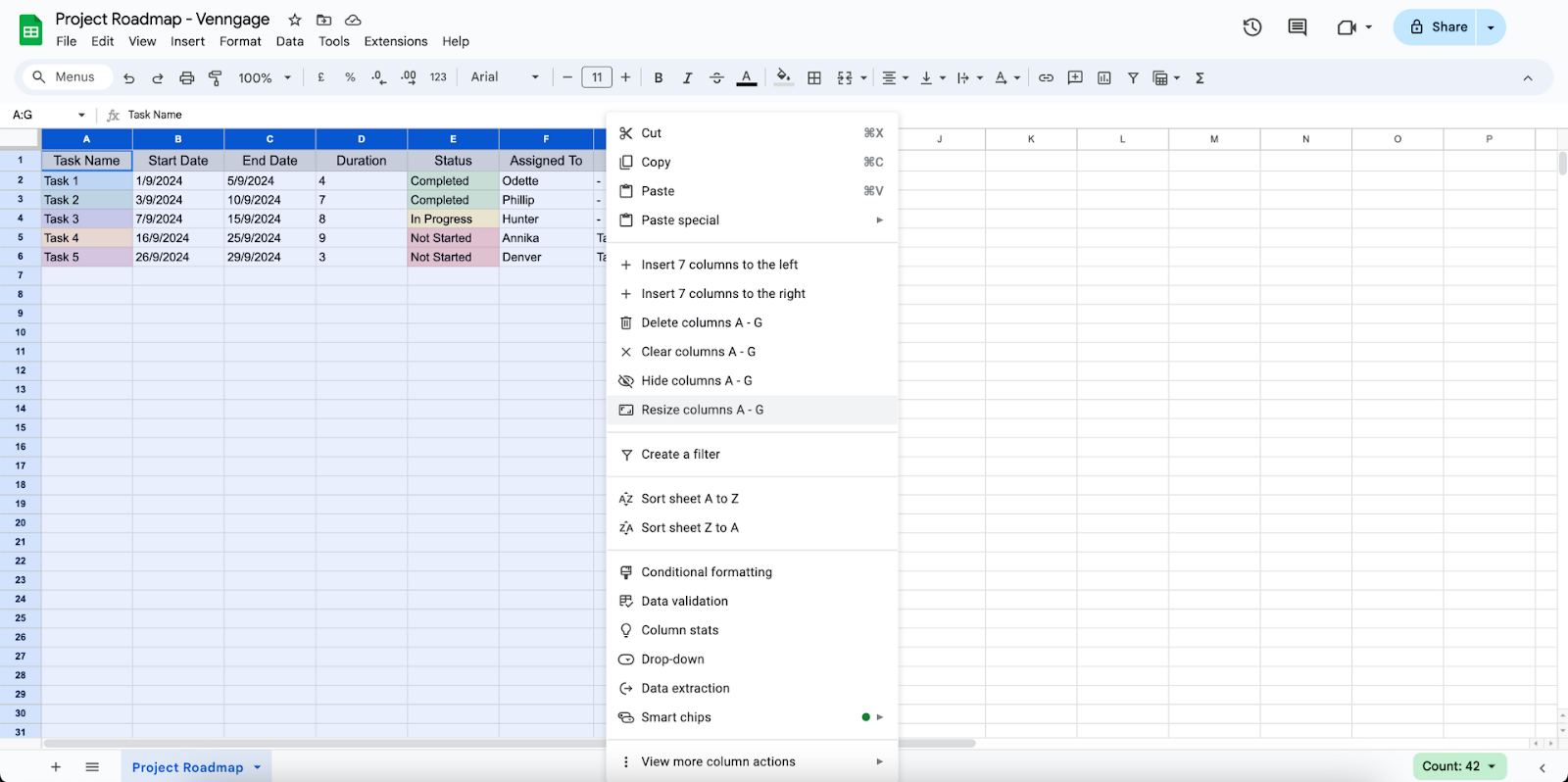This screenshot has height=782, width=1568.
Task: Choose Paste special from context menu
Action: click(x=752, y=220)
